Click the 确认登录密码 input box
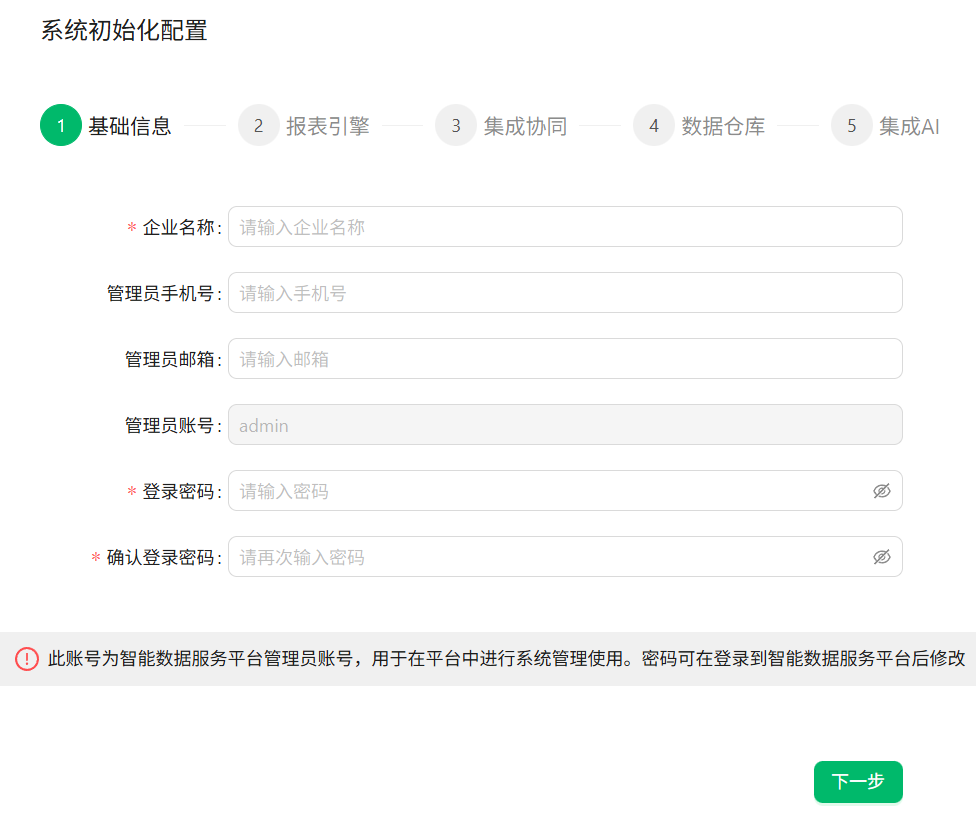 point(545,557)
